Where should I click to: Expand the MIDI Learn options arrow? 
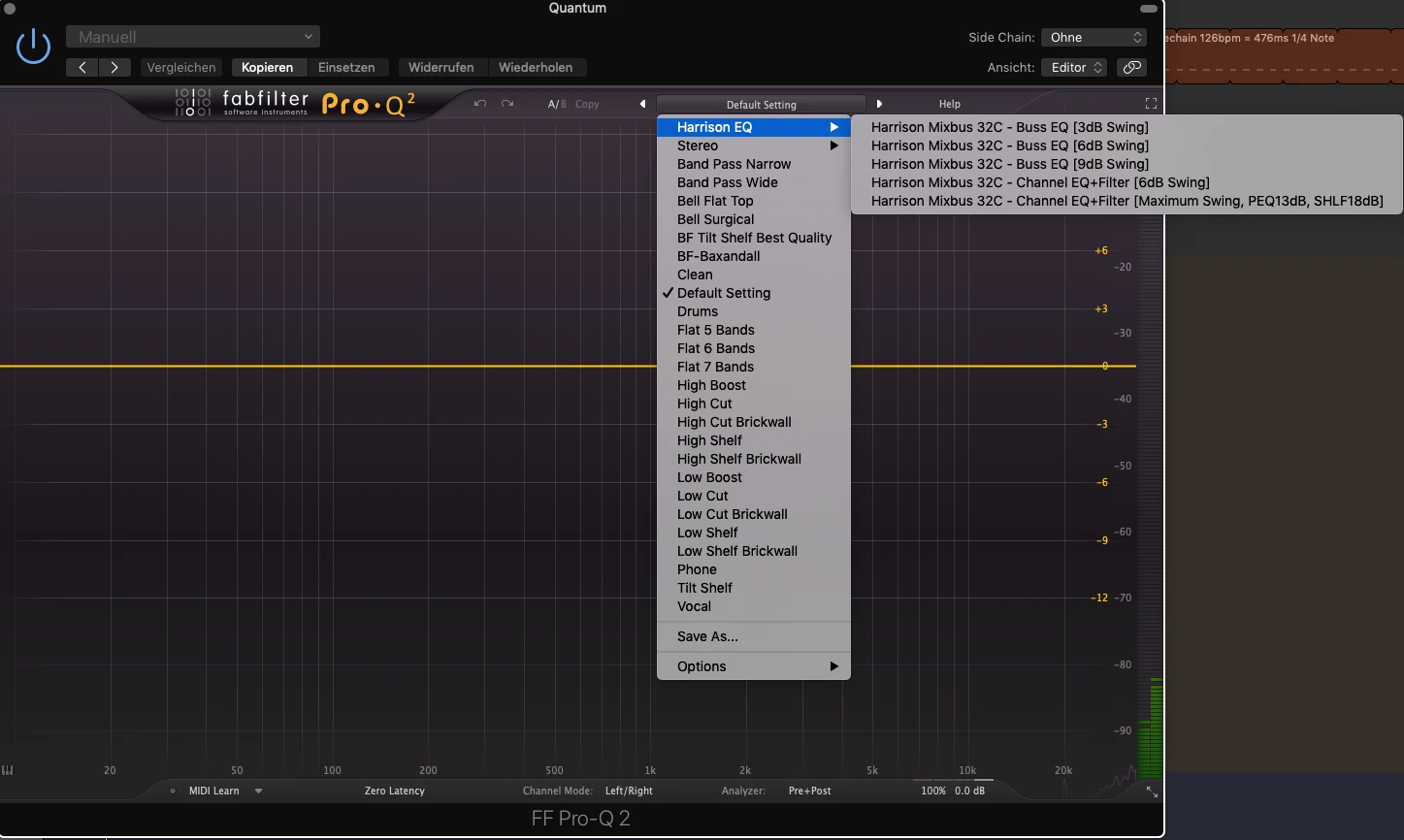pyautogui.click(x=258, y=791)
